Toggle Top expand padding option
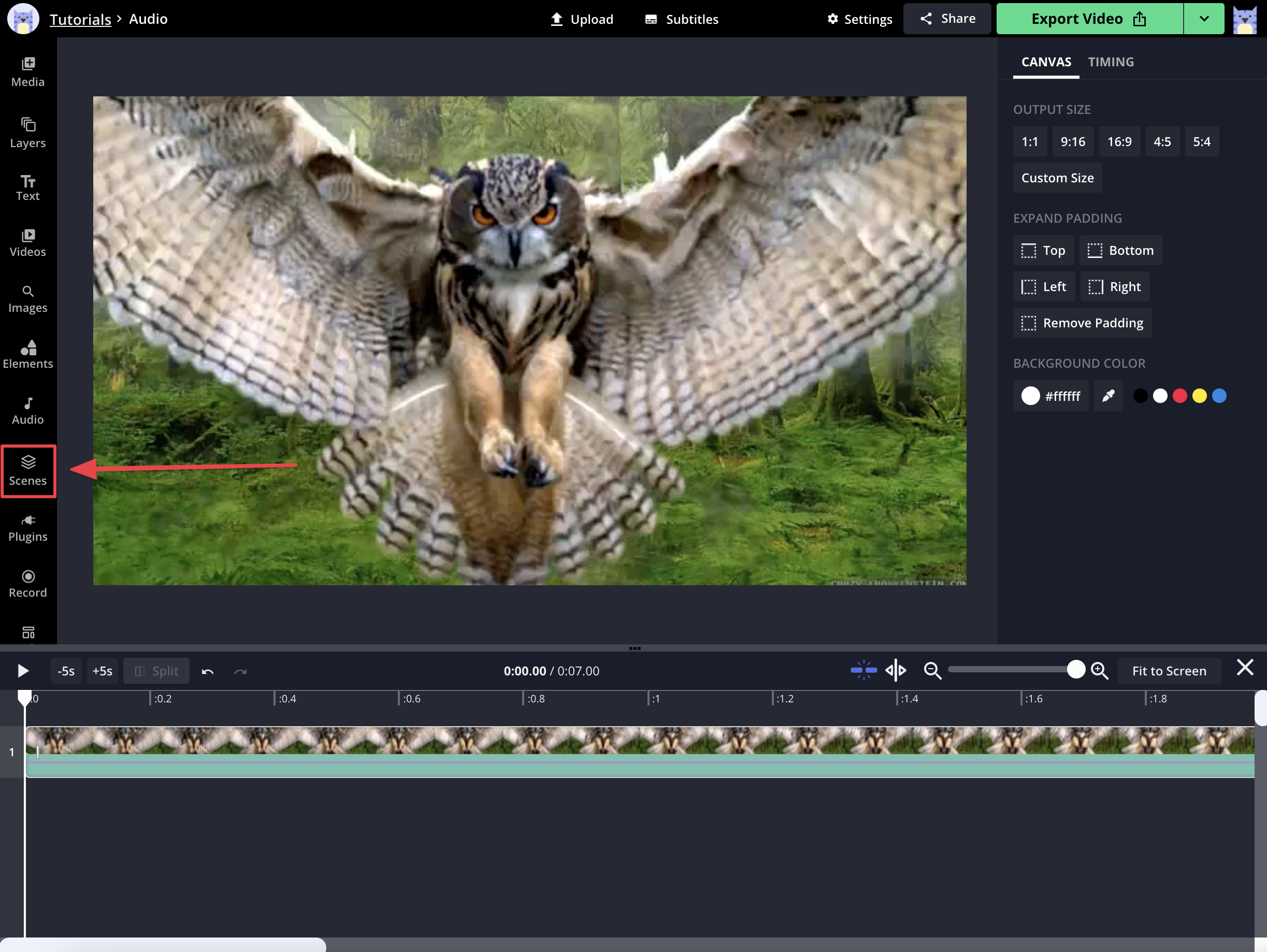 1043,250
